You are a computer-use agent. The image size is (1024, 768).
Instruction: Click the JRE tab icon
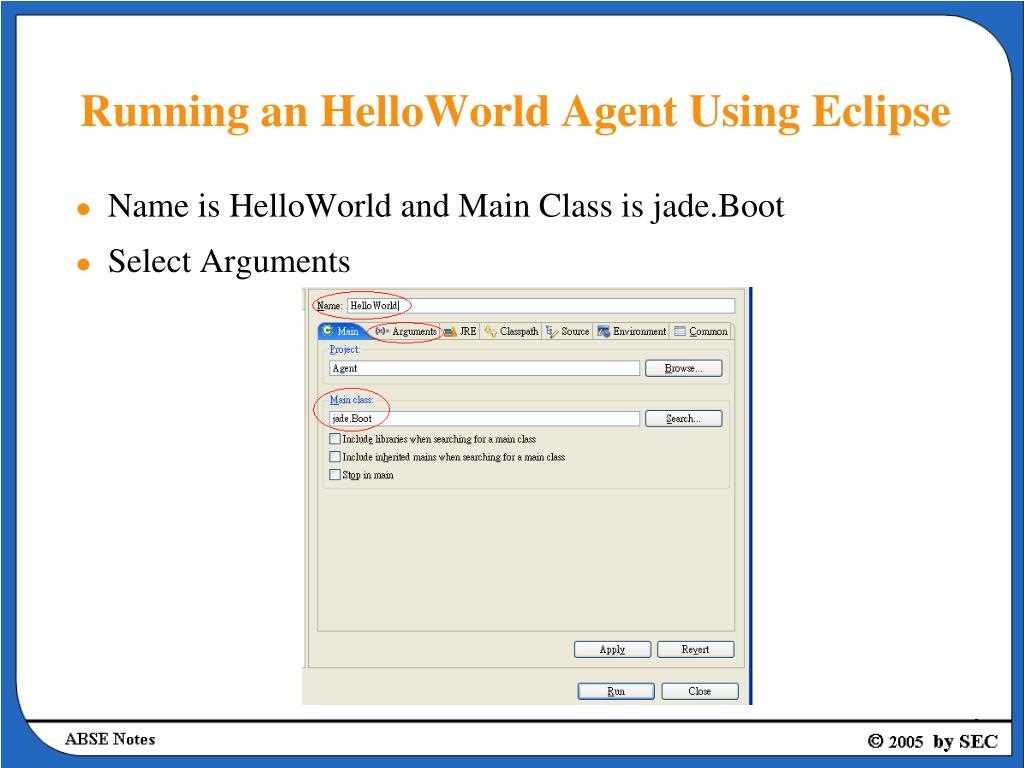point(450,332)
